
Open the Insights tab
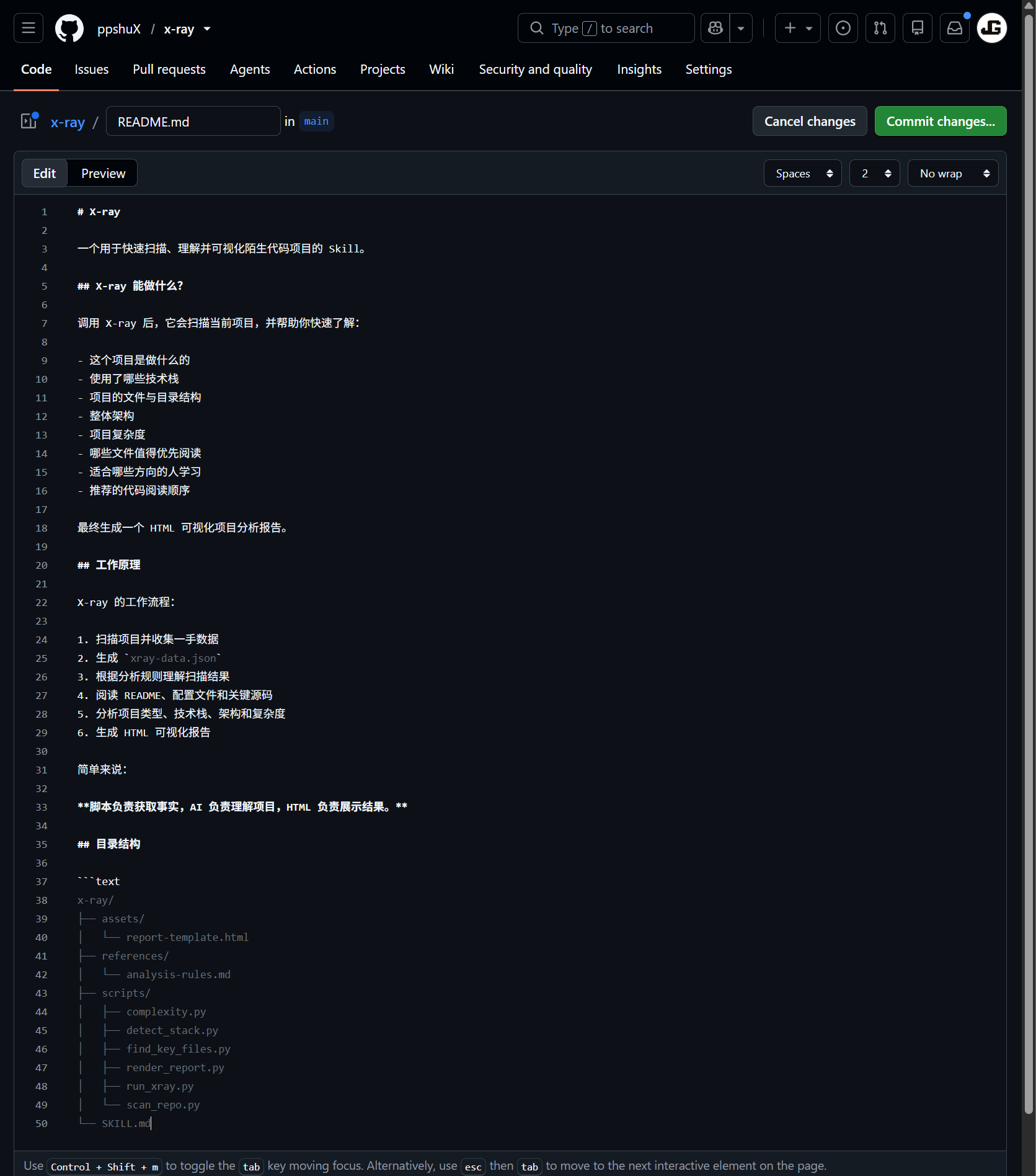(639, 69)
